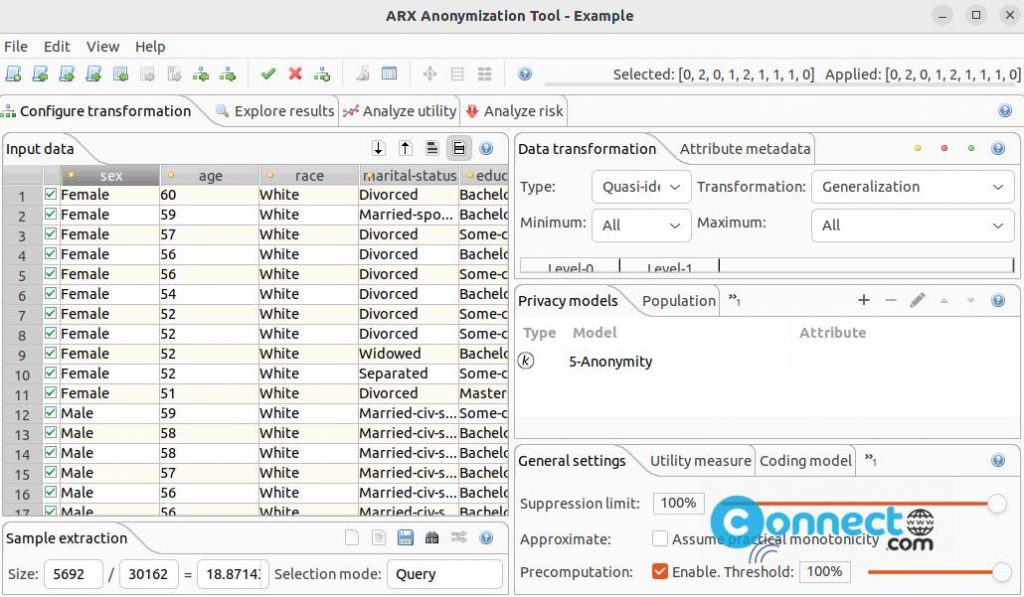
Task: Add a new privacy model with the plus icon
Action: (864, 300)
